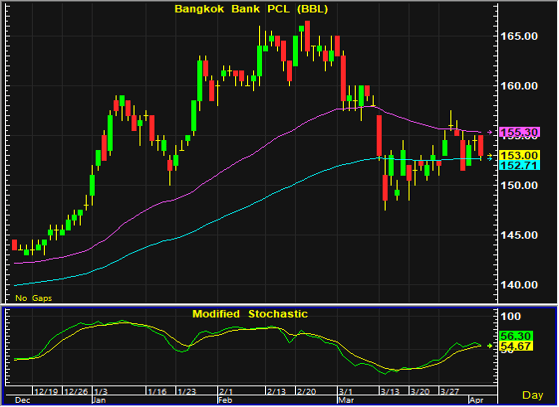
Task: Click the green arrow beside stochastic values
Action: [490, 346]
